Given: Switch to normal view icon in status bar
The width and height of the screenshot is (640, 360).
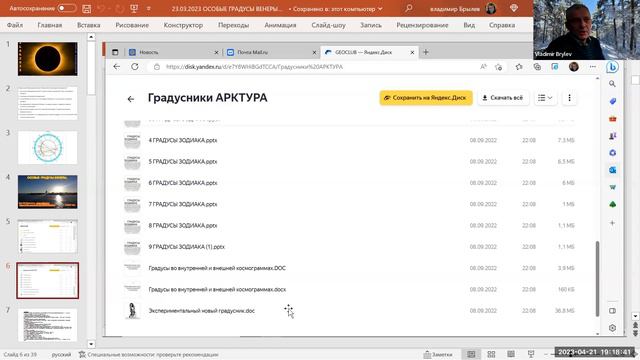Looking at the screenshot, I should point(471,354).
